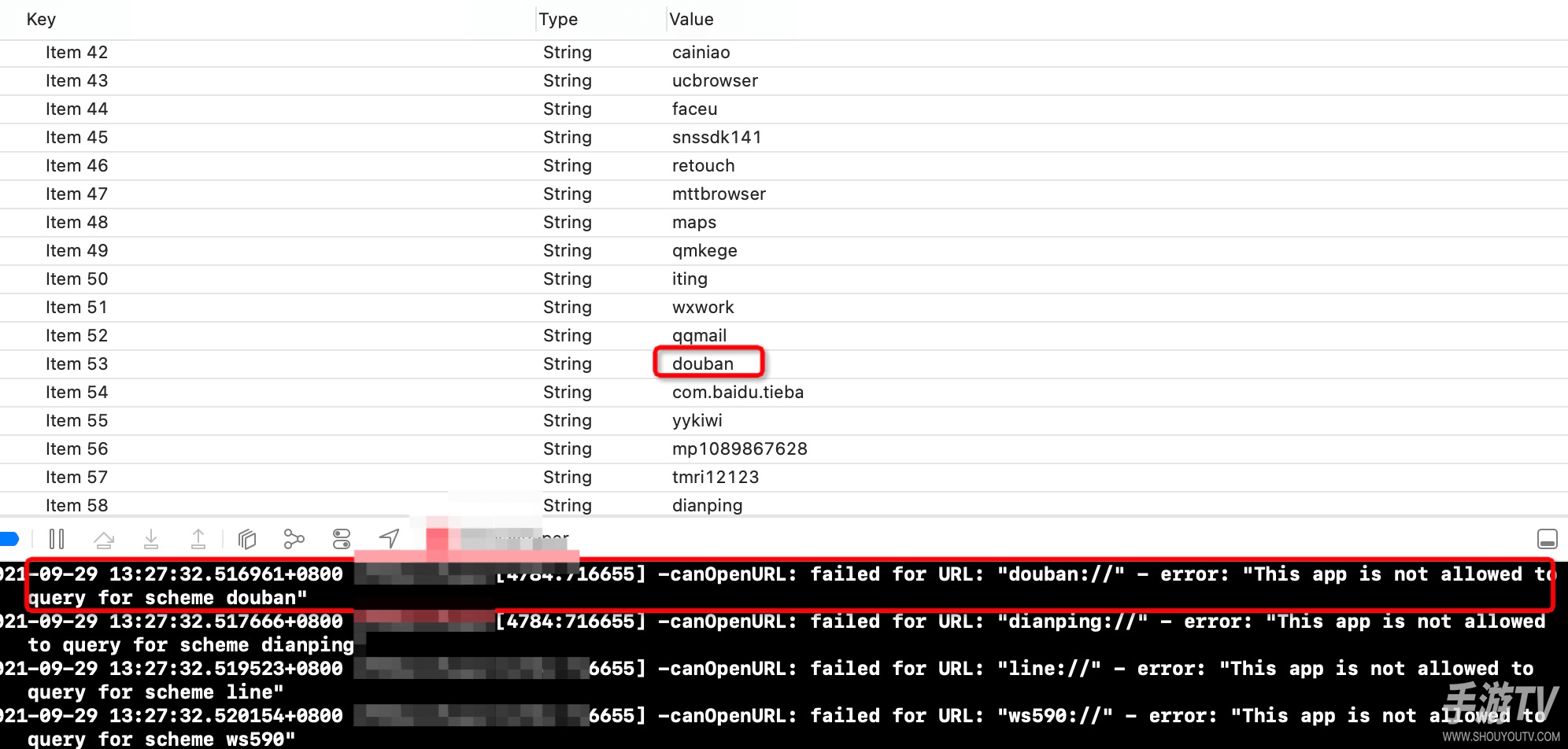This screenshot has height=749, width=1568.
Task: Select the value "qqmail"
Action: pos(700,336)
